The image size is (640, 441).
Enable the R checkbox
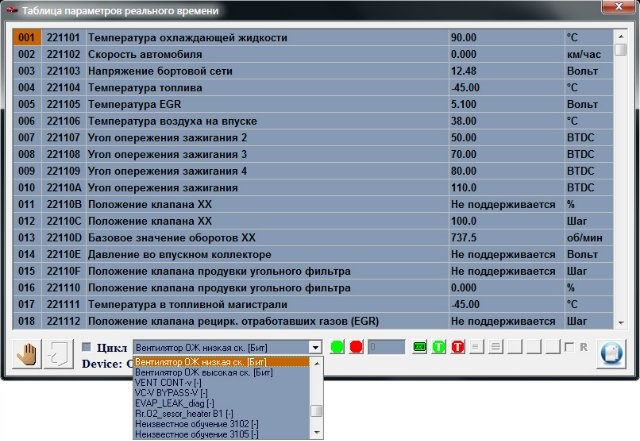570,347
